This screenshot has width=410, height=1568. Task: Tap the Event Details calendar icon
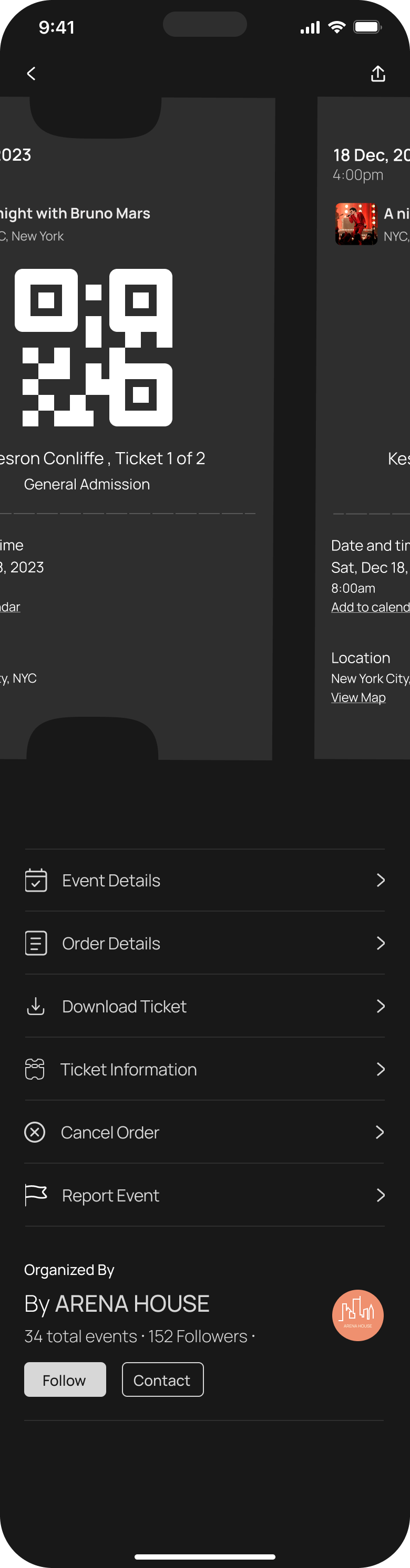[x=36, y=880]
